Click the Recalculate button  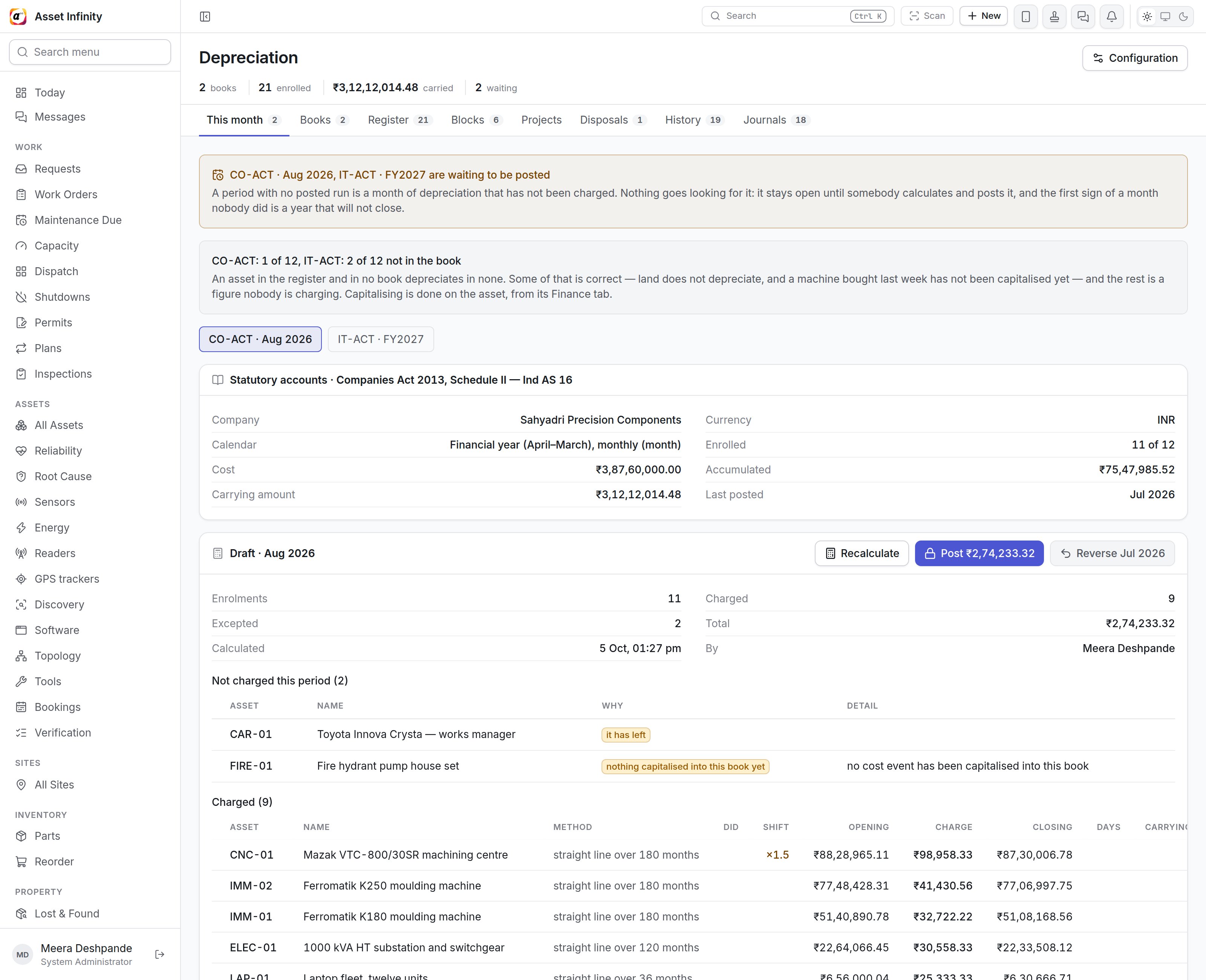861,553
